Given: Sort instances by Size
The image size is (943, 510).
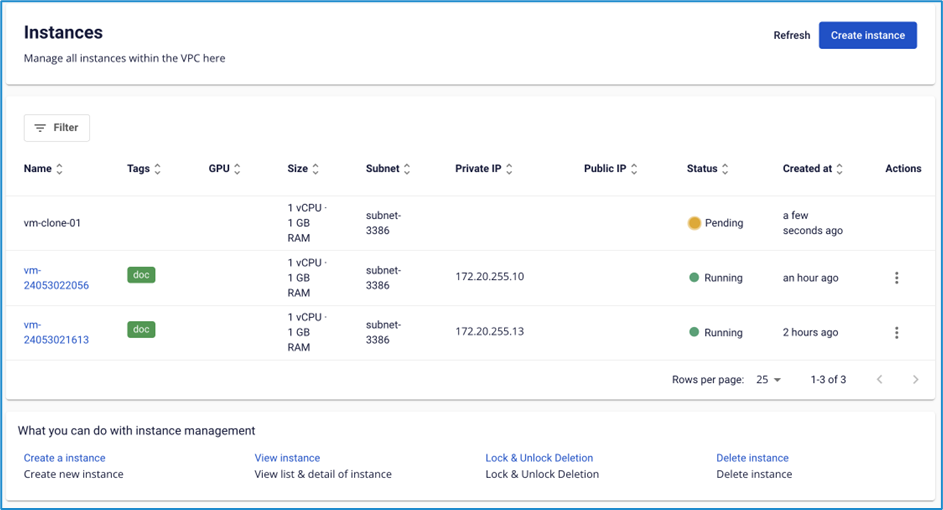Looking at the screenshot, I should tap(316, 169).
